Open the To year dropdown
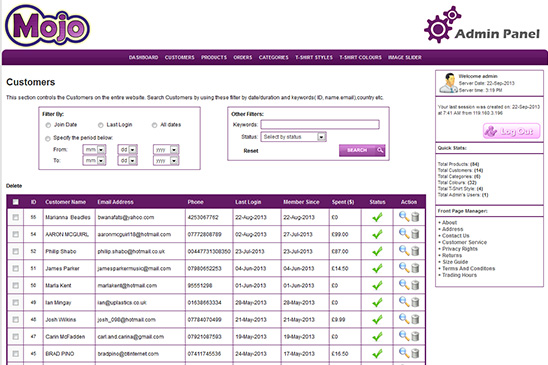548x365 pixels. [x=166, y=160]
